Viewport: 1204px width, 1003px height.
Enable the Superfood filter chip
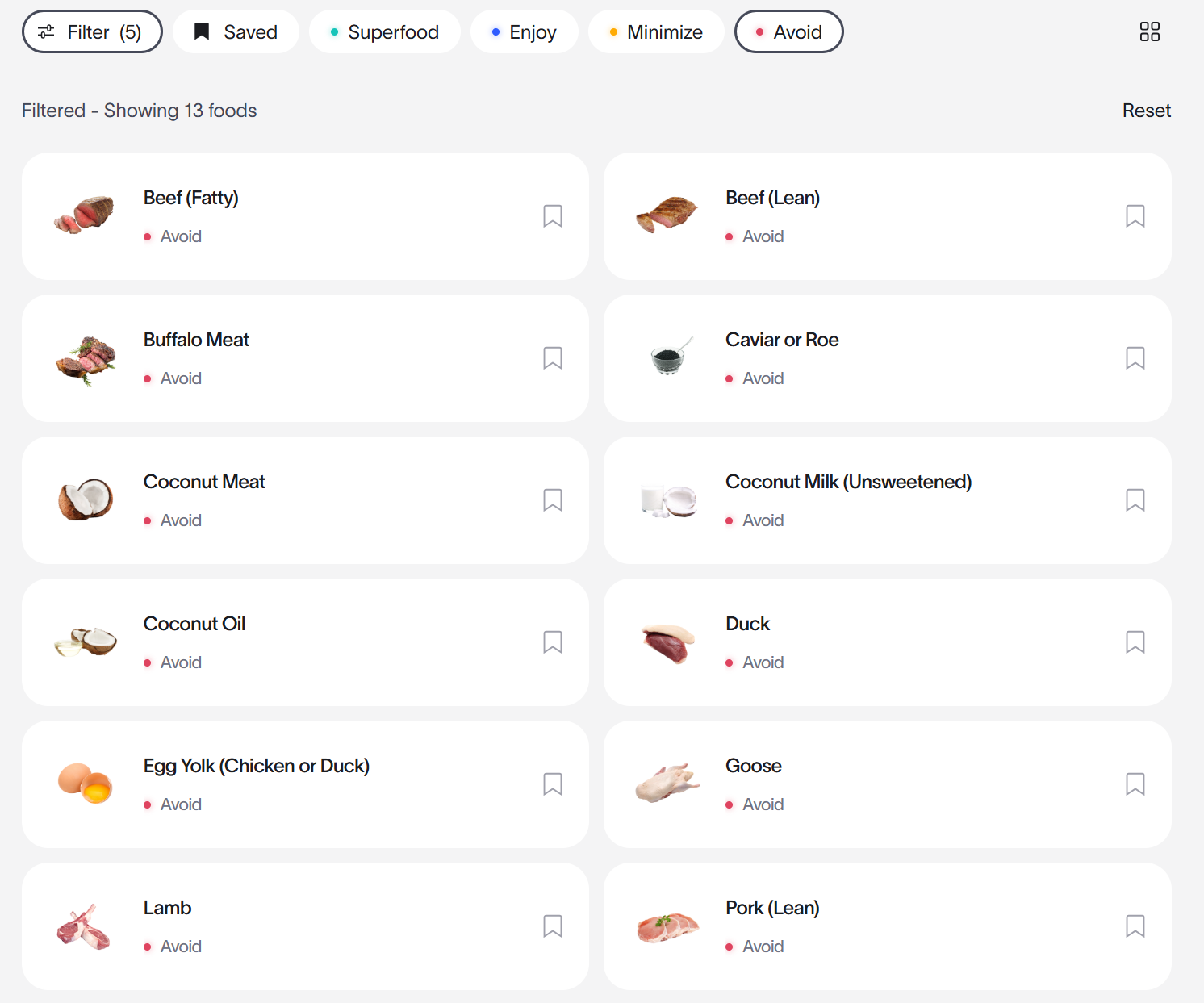pyautogui.click(x=385, y=31)
